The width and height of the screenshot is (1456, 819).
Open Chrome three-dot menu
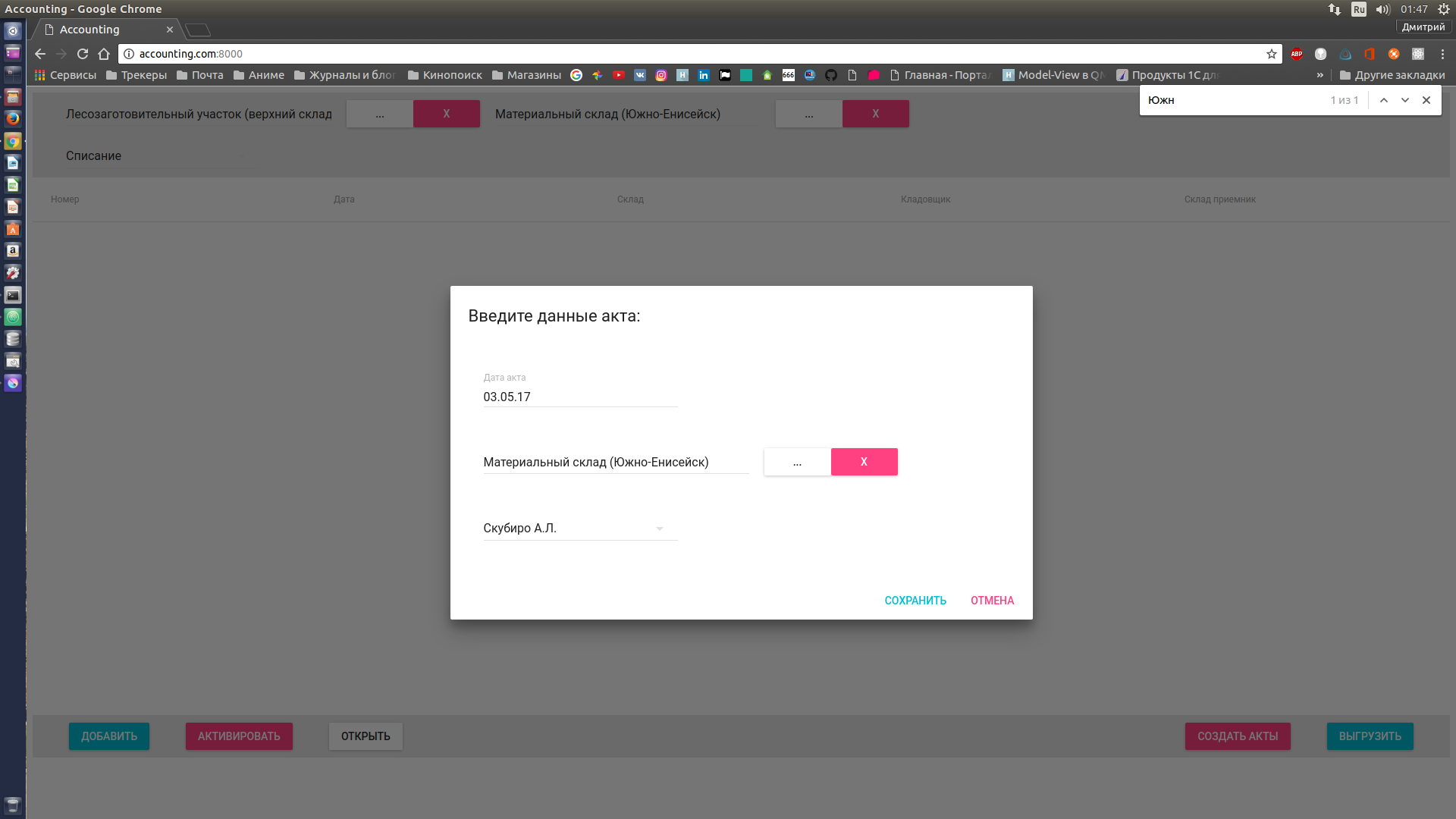tap(1442, 54)
